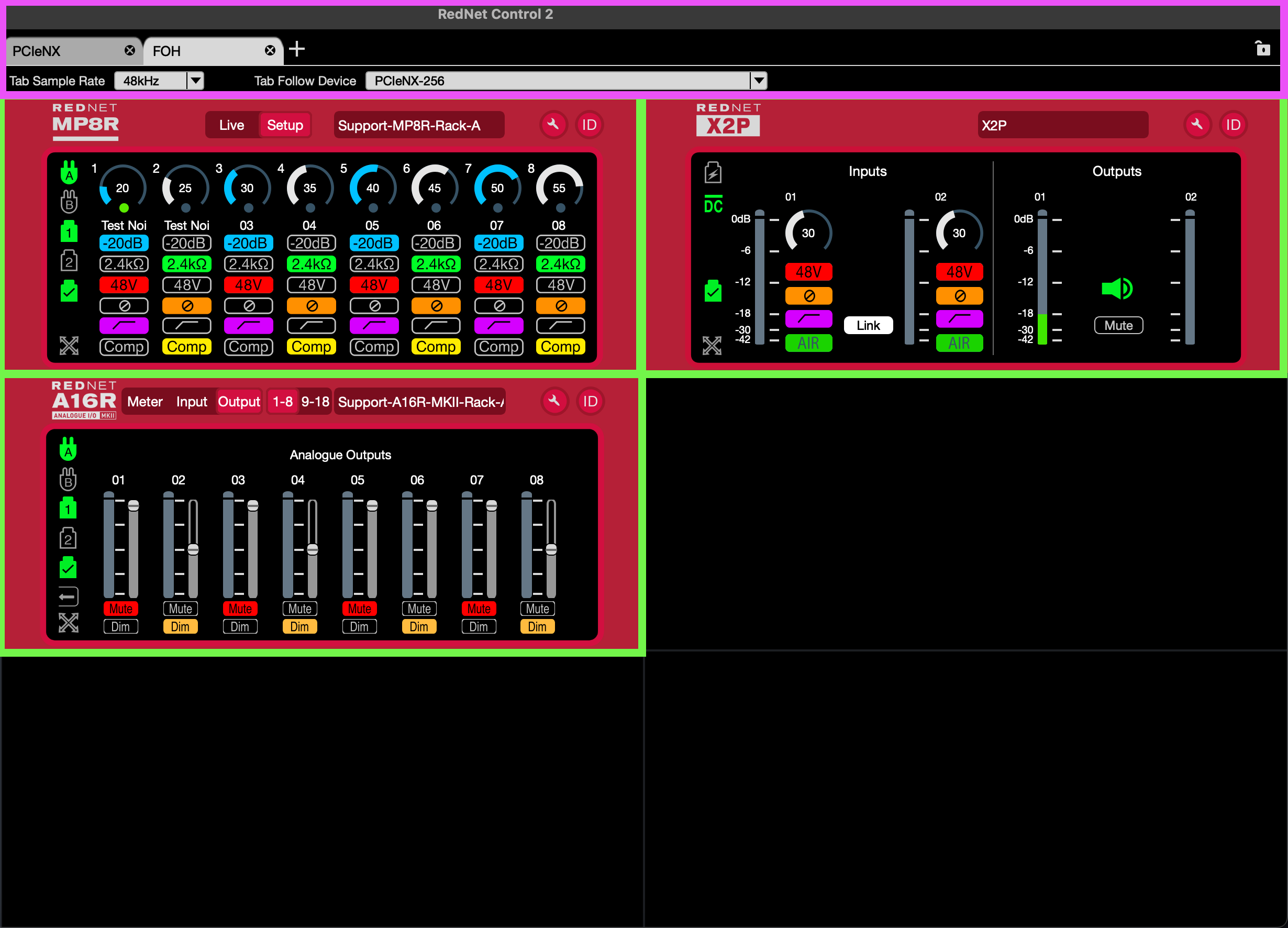Toggle -20dB pad on MP8R channel 4
This screenshot has width=1288, height=928.
click(311, 243)
